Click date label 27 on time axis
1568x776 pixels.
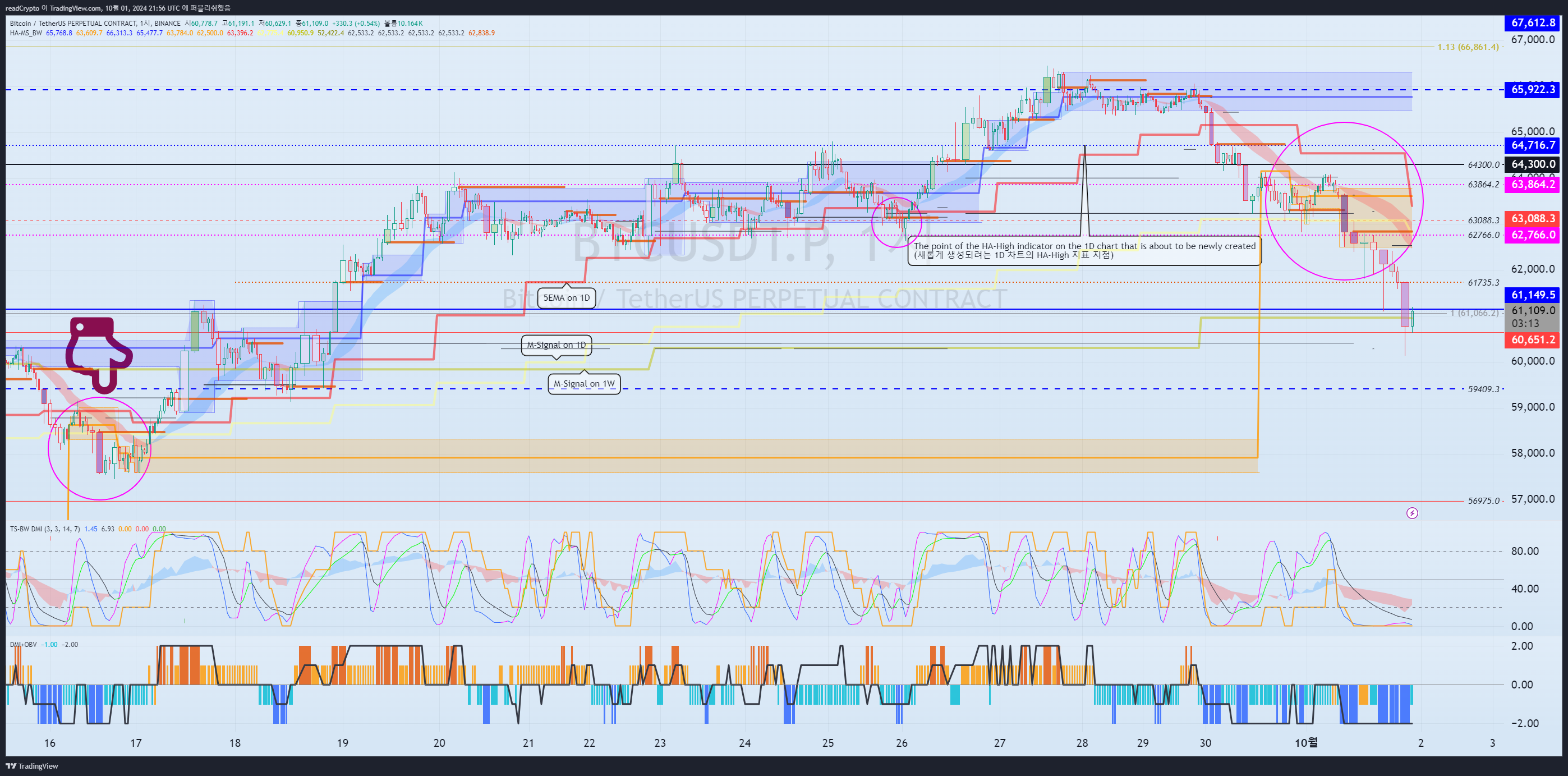[x=1000, y=743]
